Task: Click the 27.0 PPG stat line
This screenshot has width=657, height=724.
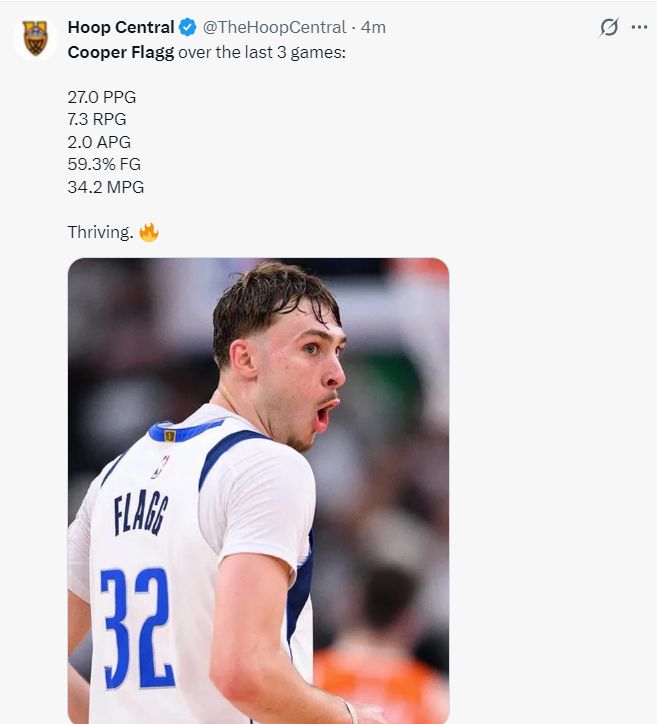Action: pos(101,97)
